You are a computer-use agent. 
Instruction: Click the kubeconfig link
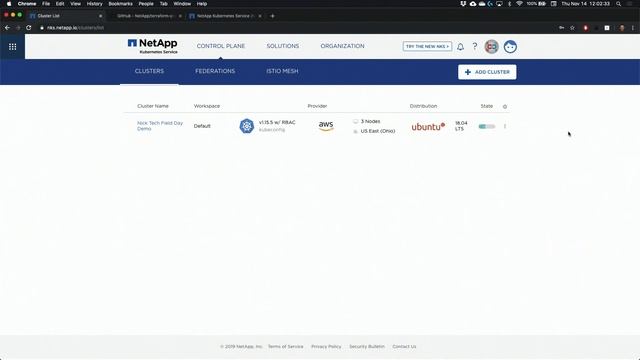(x=272, y=130)
